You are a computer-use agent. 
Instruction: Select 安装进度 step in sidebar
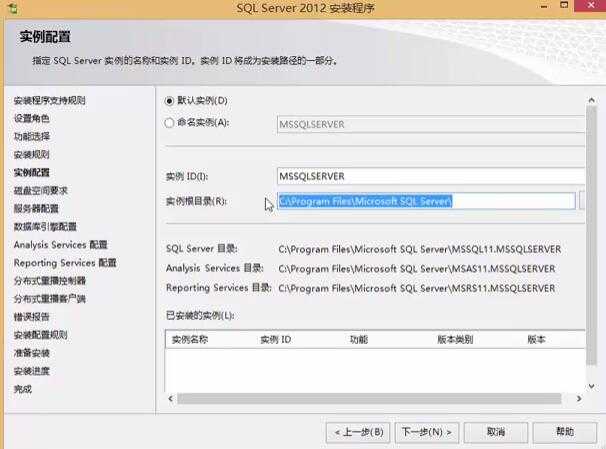(31, 371)
